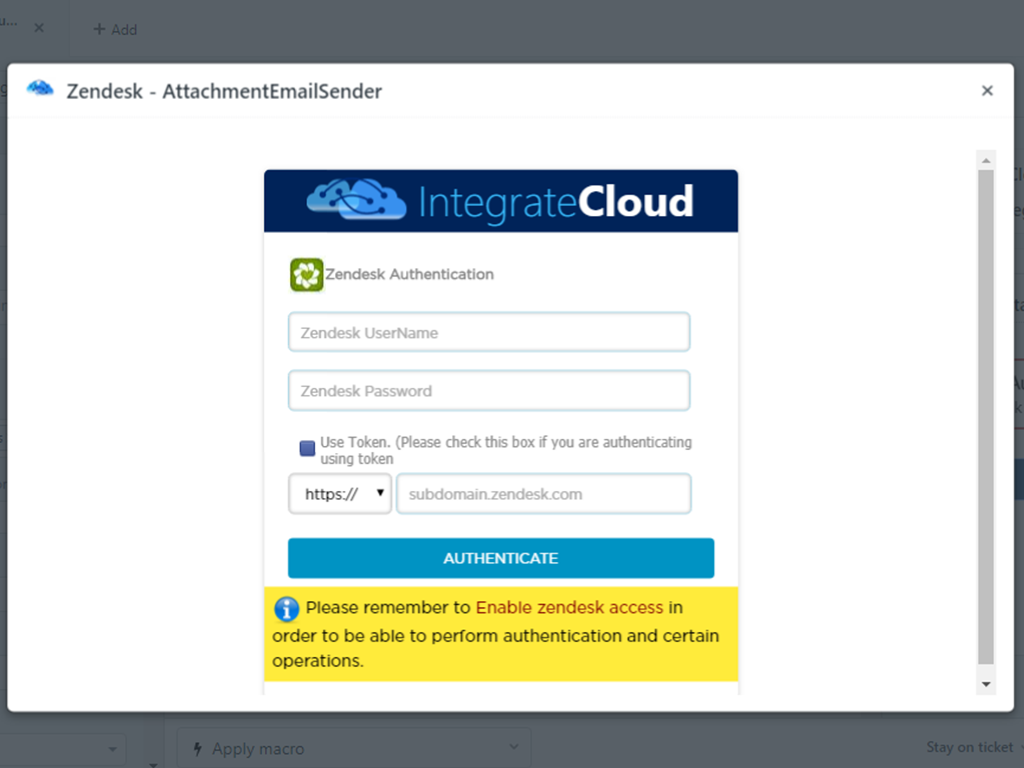Open the https:// protocol dropdown

tap(339, 493)
